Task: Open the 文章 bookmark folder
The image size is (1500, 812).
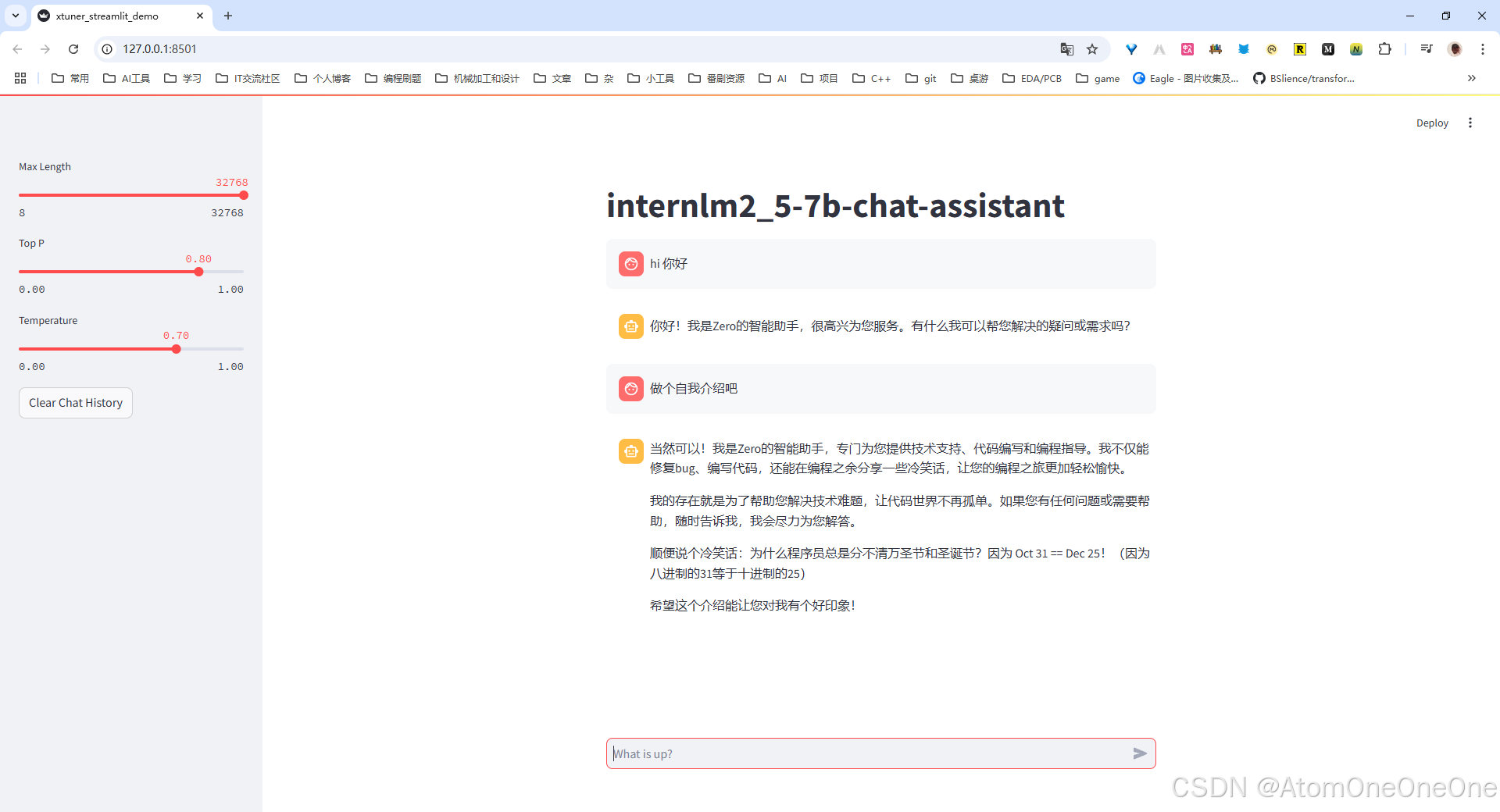Action: tap(552, 78)
